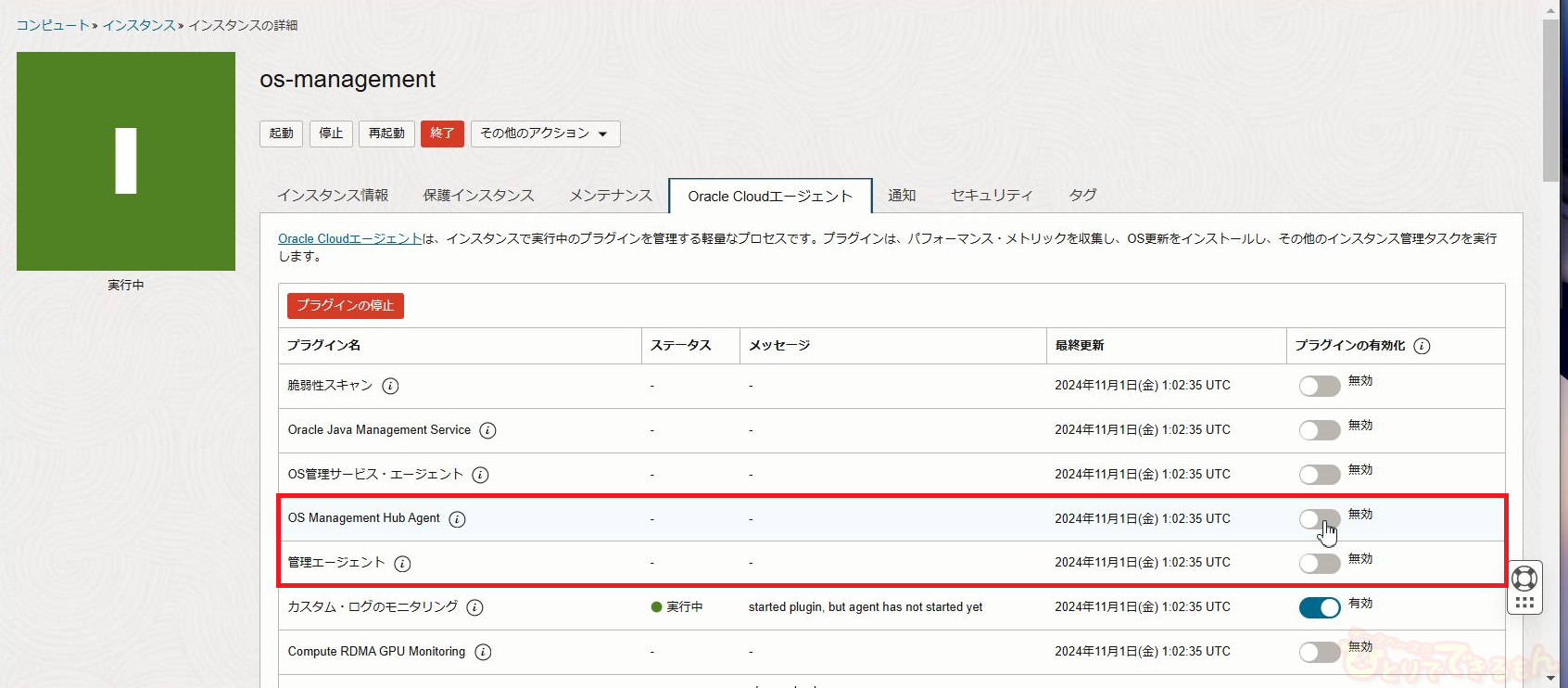1568x688 pixels.
Task: Click the green instance status image
Action: (x=126, y=161)
